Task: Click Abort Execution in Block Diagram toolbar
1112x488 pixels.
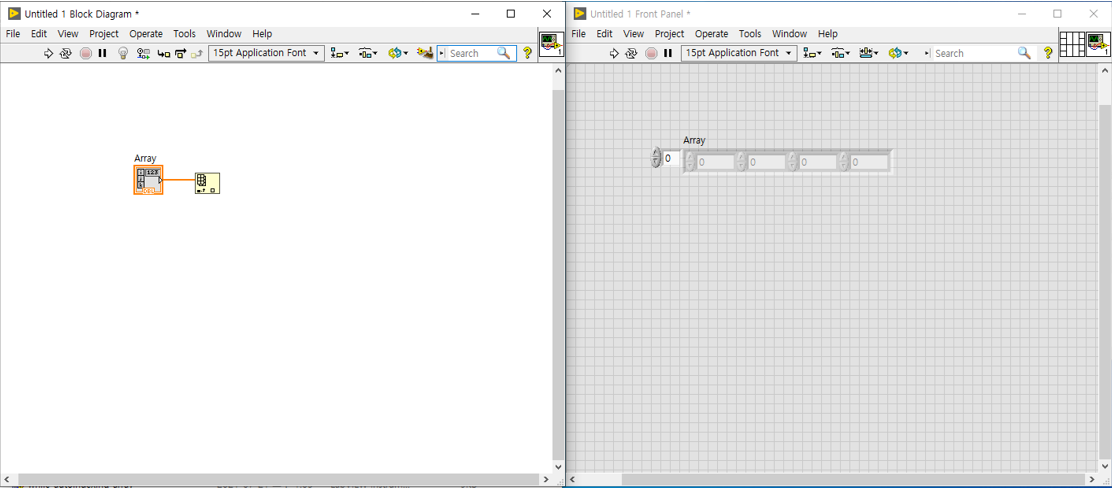Action: click(86, 53)
